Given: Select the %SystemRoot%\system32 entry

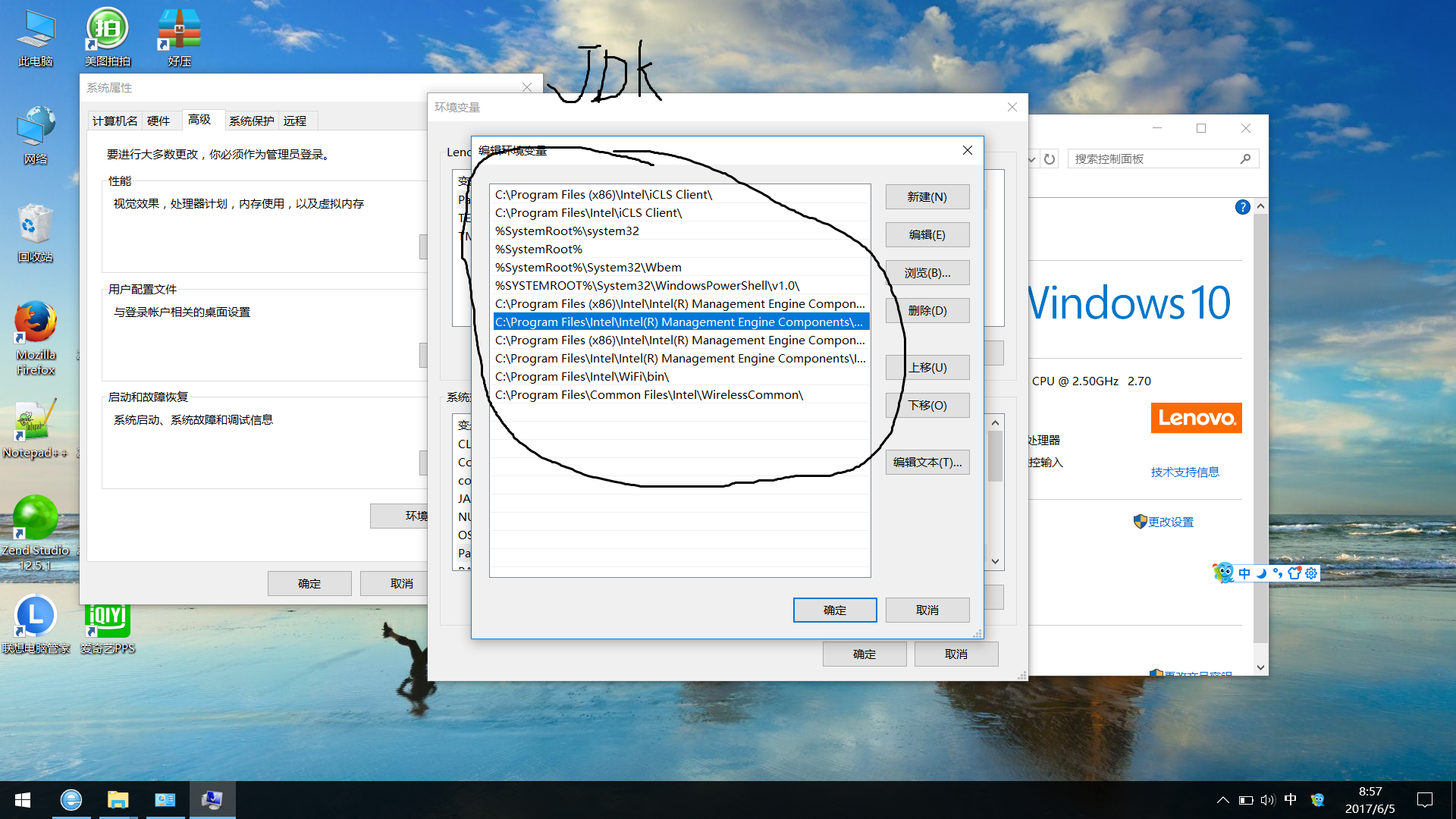Looking at the screenshot, I should pyautogui.click(x=680, y=231).
